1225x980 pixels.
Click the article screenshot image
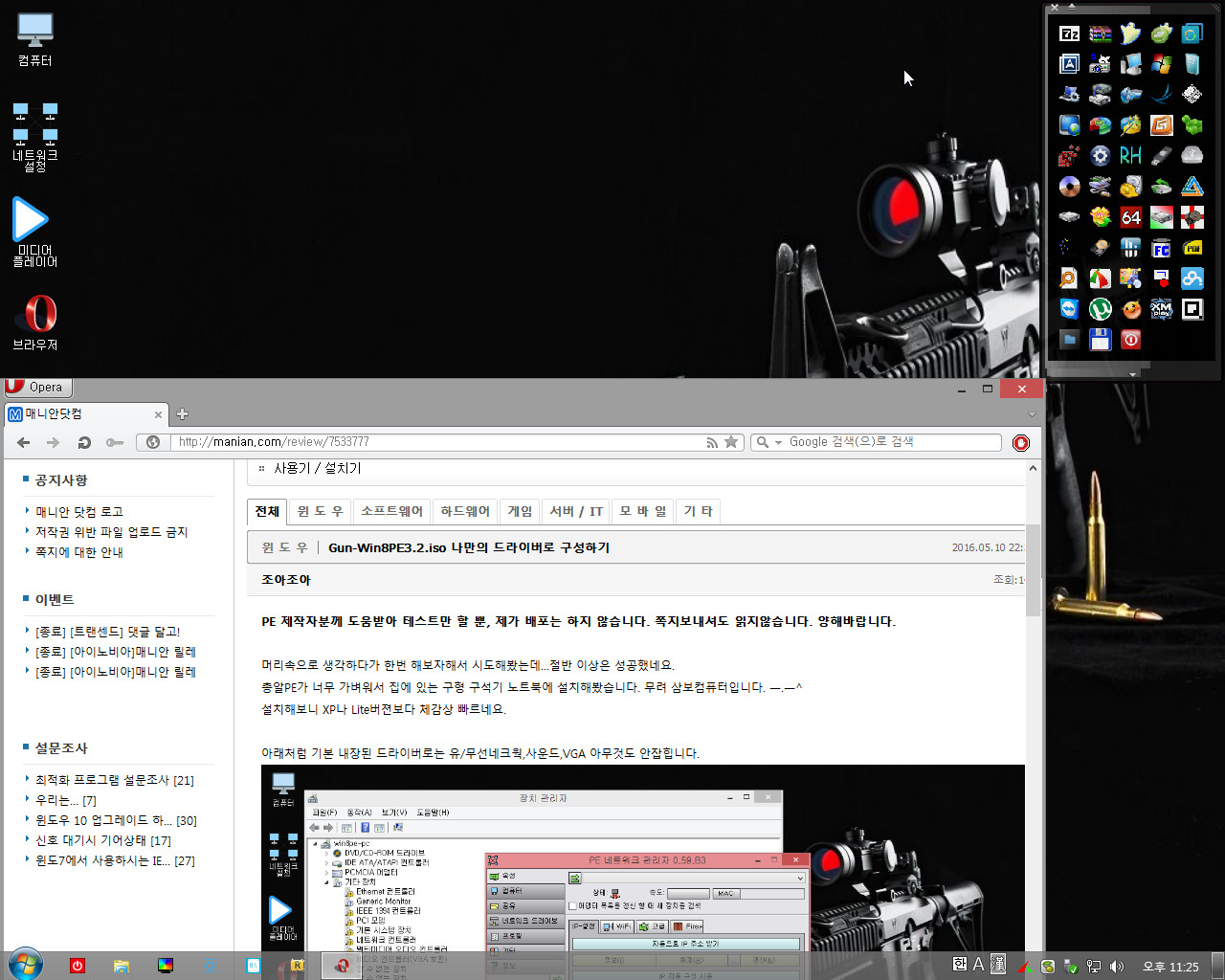[643, 857]
